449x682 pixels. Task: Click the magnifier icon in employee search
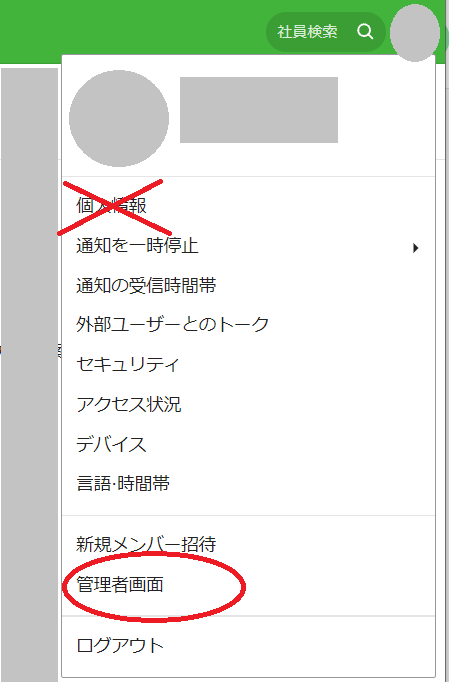point(365,31)
